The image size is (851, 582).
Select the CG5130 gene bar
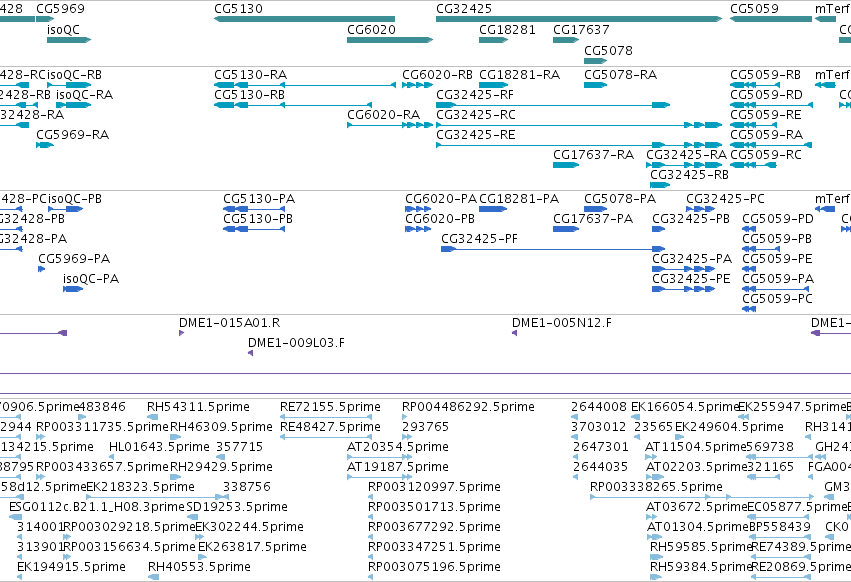click(x=304, y=19)
